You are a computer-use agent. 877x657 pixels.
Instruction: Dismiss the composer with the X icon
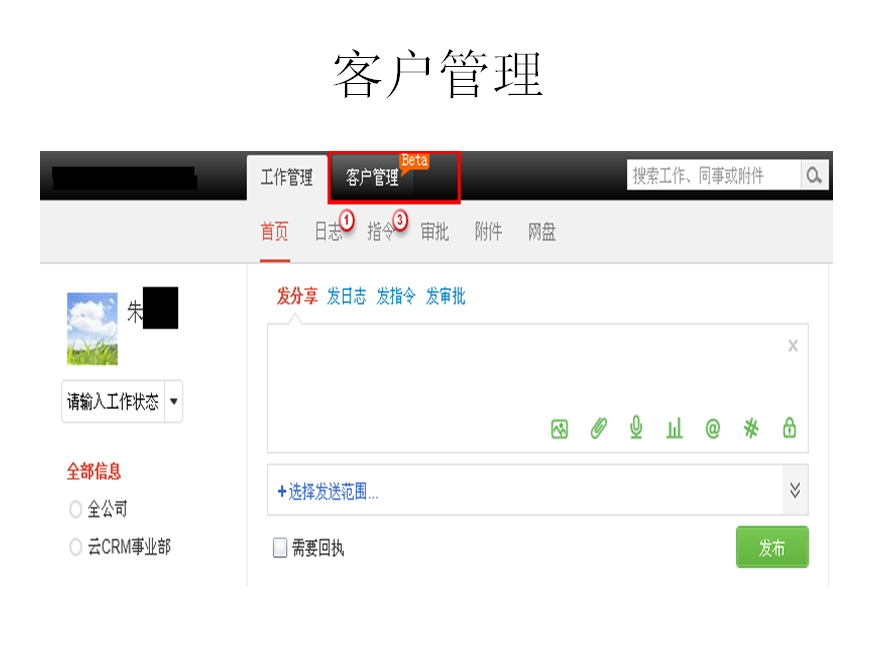click(x=792, y=345)
